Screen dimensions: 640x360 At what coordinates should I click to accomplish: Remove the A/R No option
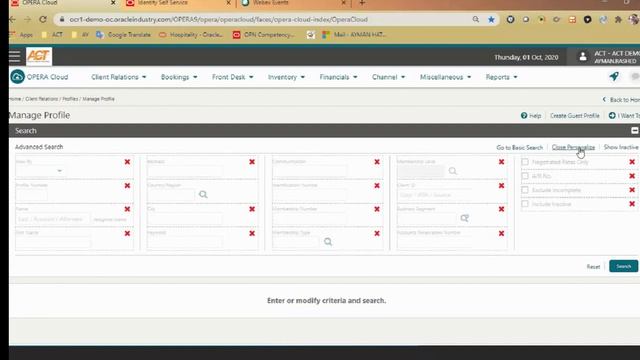coord(632,176)
